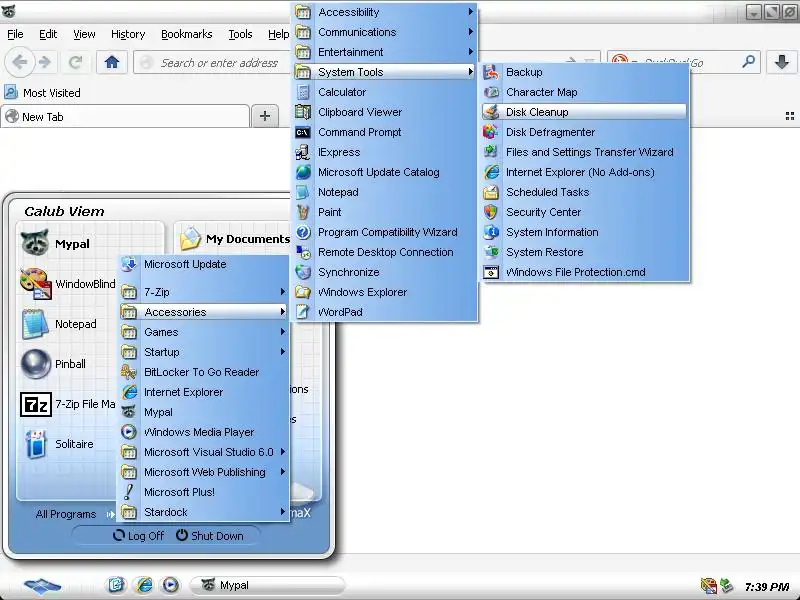
Task: Click the Clipboard Viewer icon
Action: point(303,112)
